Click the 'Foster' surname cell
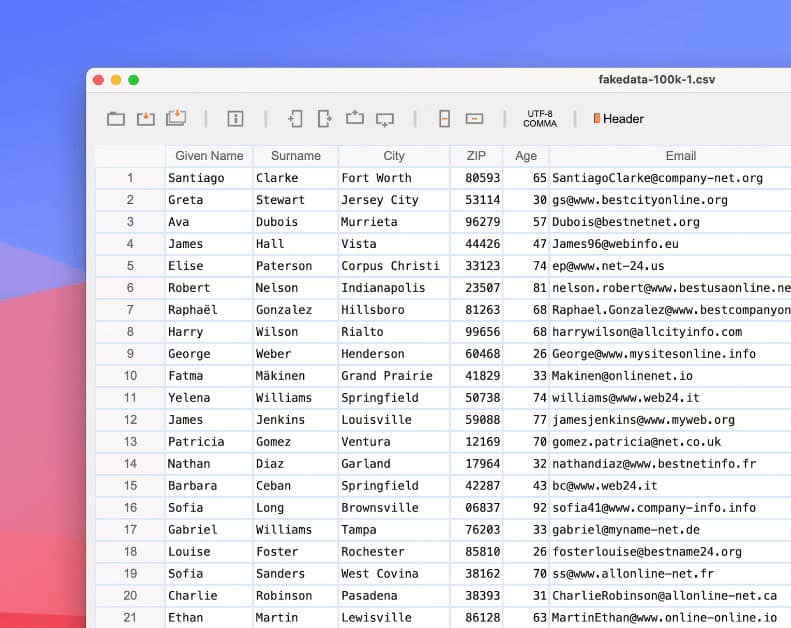791x628 pixels. (x=296, y=551)
